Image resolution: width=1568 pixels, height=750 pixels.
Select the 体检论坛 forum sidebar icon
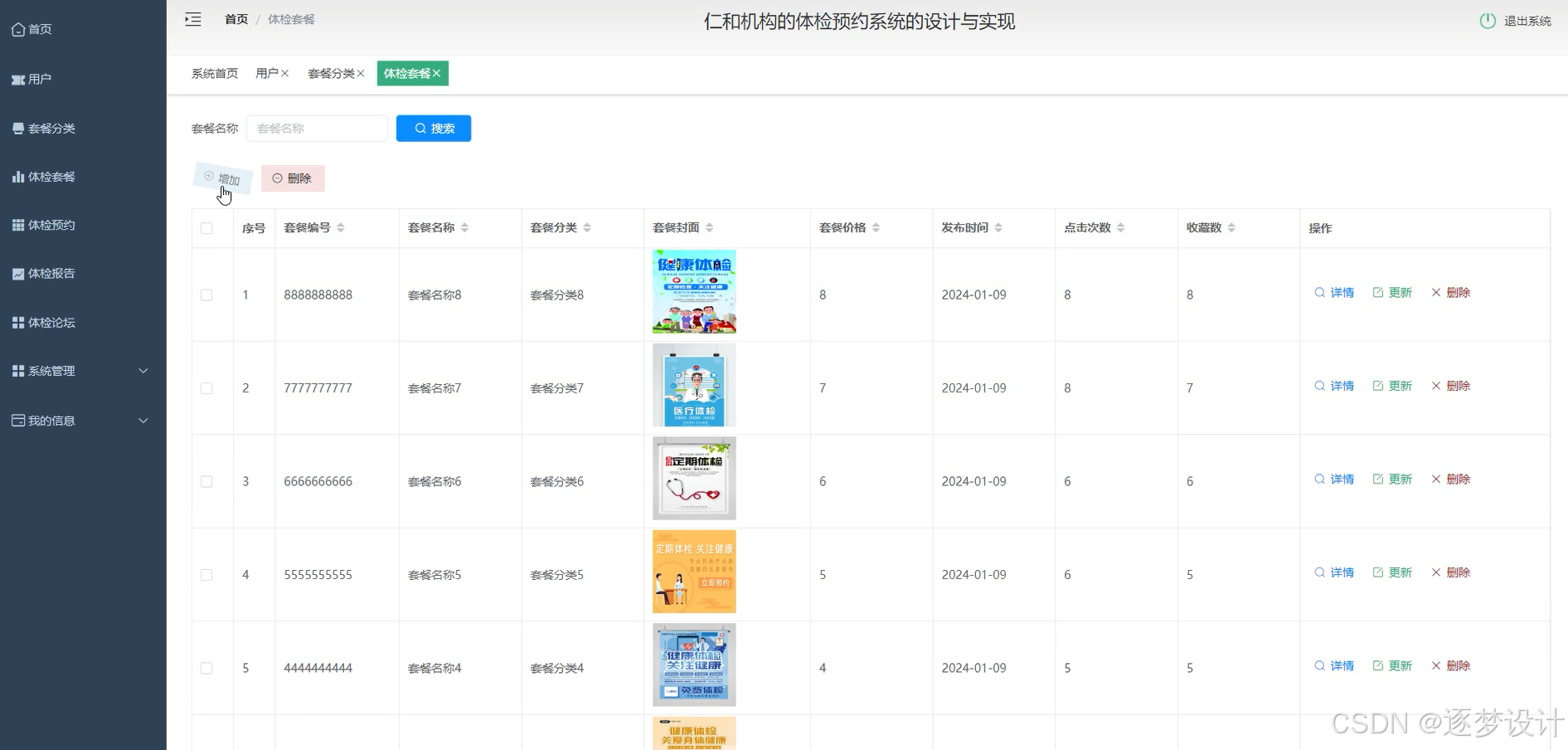tap(18, 322)
